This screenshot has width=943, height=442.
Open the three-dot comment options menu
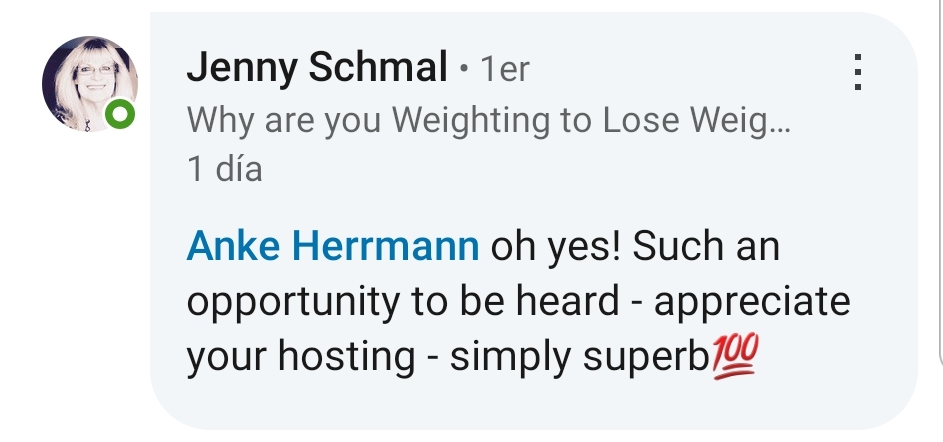855,71
